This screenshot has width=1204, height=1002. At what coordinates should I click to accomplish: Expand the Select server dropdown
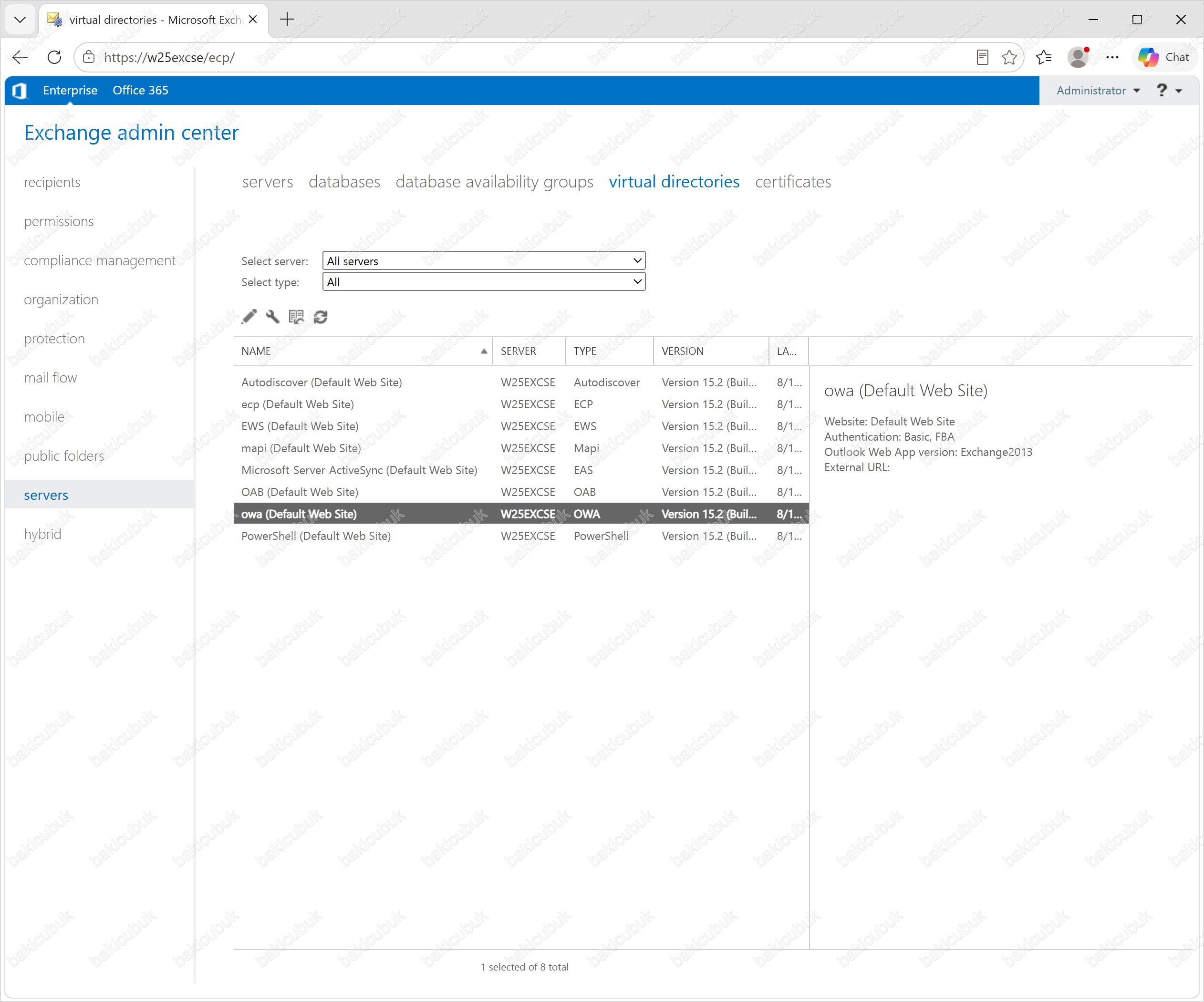coord(484,261)
